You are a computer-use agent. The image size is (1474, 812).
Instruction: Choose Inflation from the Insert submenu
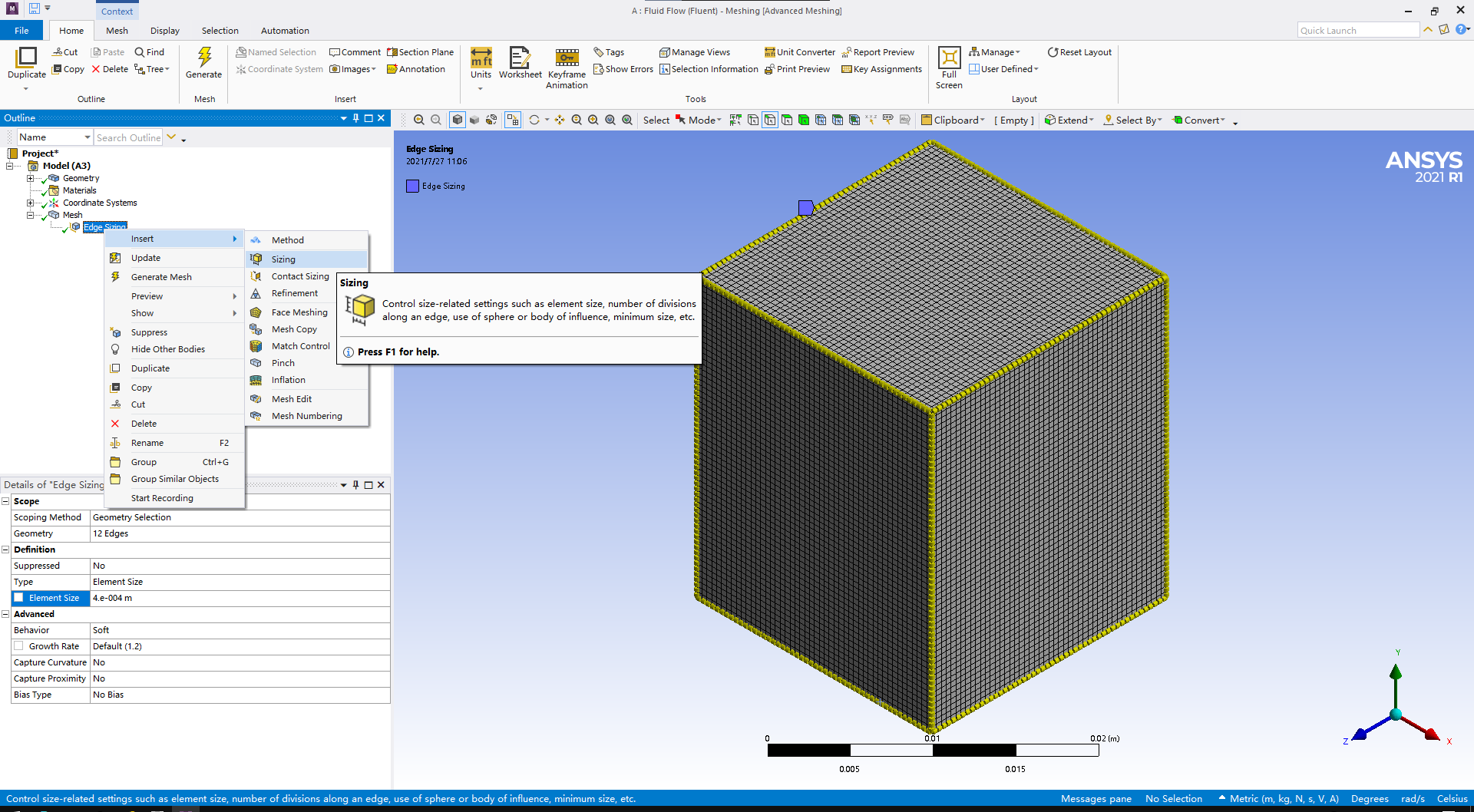[x=288, y=380]
